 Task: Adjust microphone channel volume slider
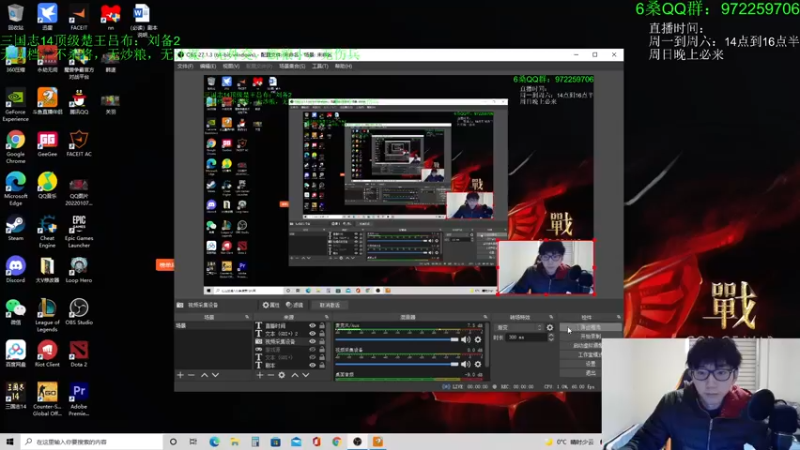(x=397, y=339)
